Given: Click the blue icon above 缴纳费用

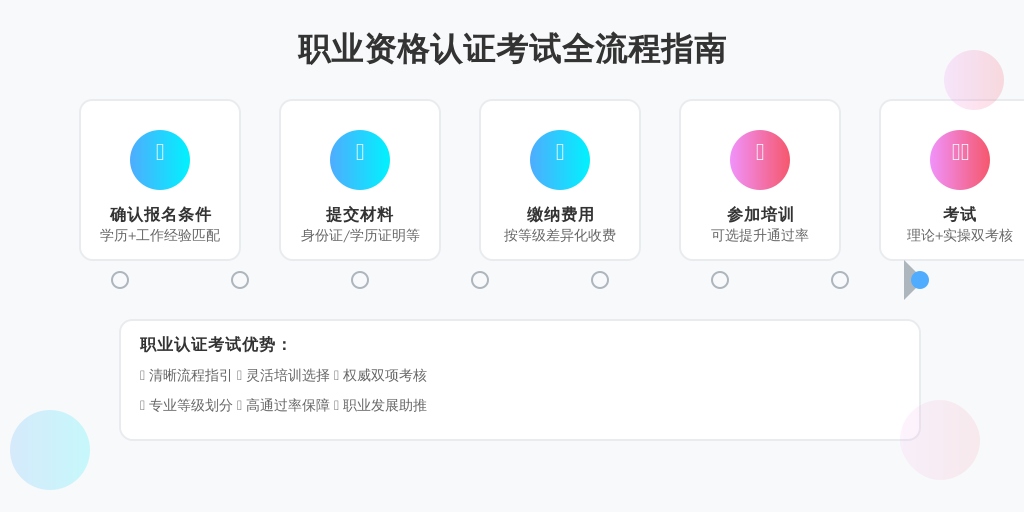Looking at the screenshot, I should click(560, 160).
